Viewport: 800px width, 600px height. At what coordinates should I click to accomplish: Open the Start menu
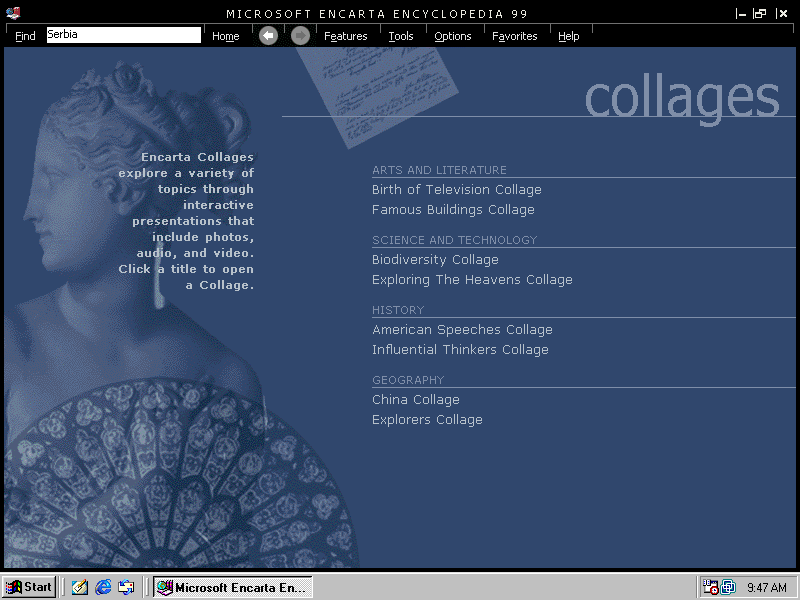(29, 587)
